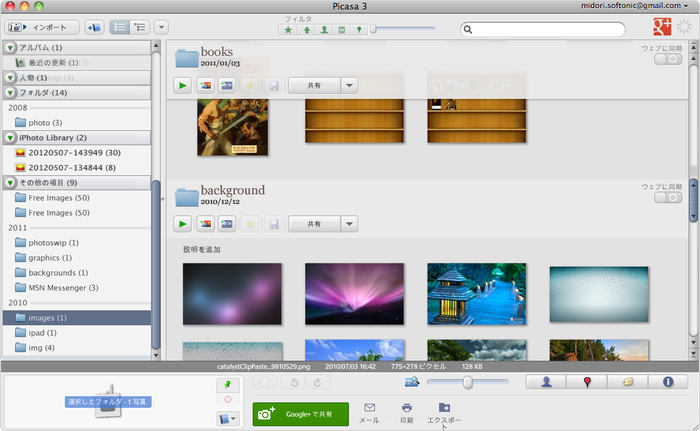Collapse the その他の項目 (9) group
700x431 pixels.
[x=10, y=183]
